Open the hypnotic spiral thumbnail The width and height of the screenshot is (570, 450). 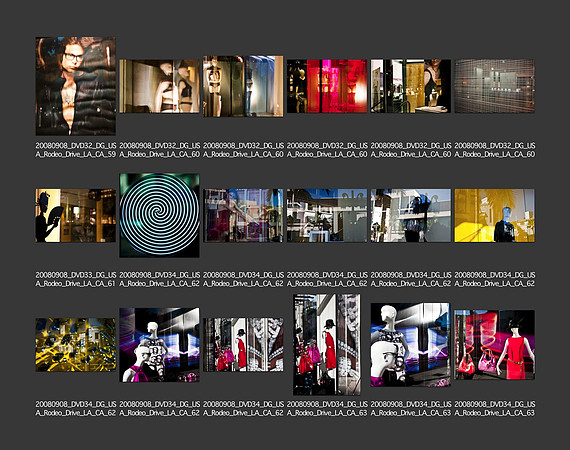(x=159, y=215)
